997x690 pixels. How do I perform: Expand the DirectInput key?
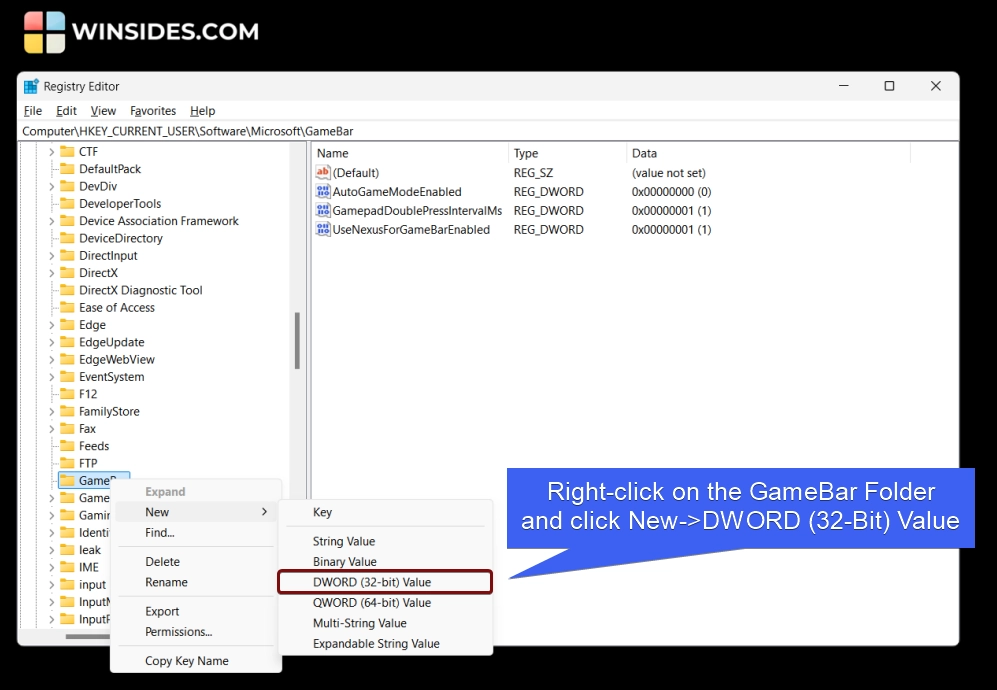pos(52,256)
